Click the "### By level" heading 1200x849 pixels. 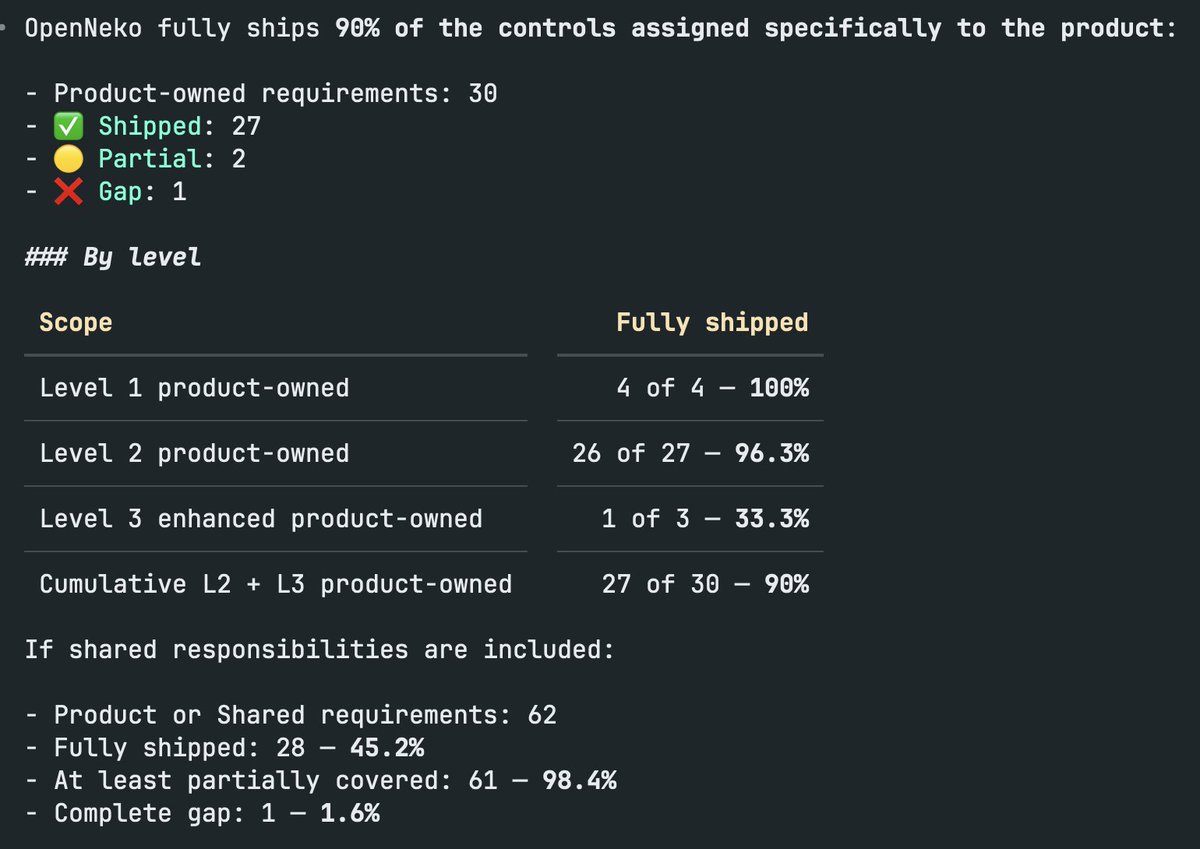pyautogui.click(x=113, y=257)
